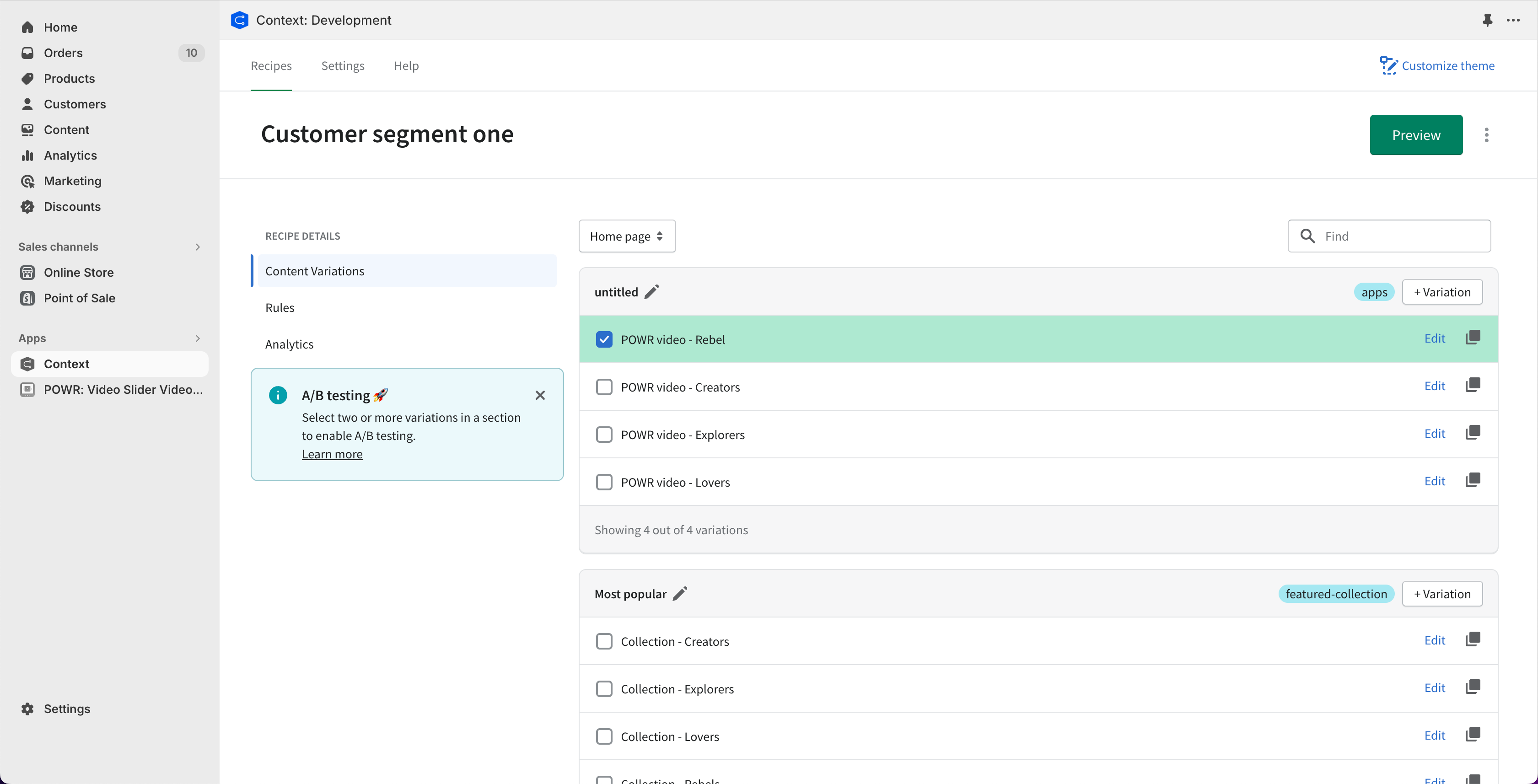Expand Sales channels chevron
Screen dimensions: 1538x784
coord(198,247)
